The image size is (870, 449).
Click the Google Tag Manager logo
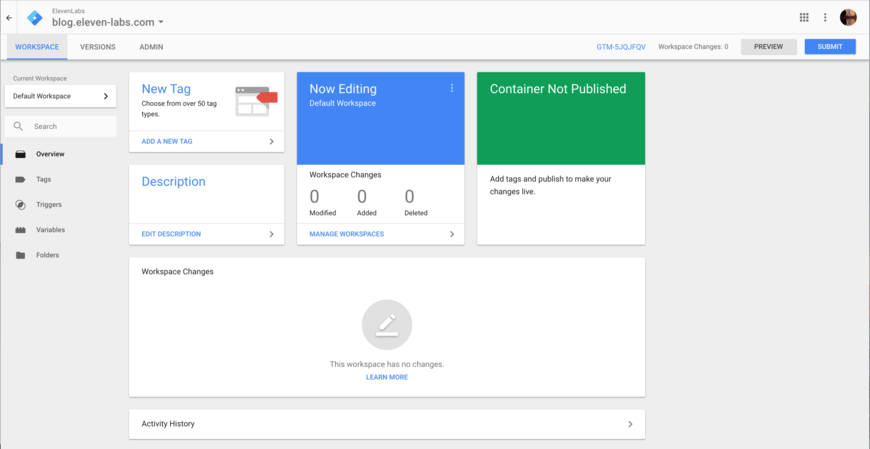coord(35,17)
